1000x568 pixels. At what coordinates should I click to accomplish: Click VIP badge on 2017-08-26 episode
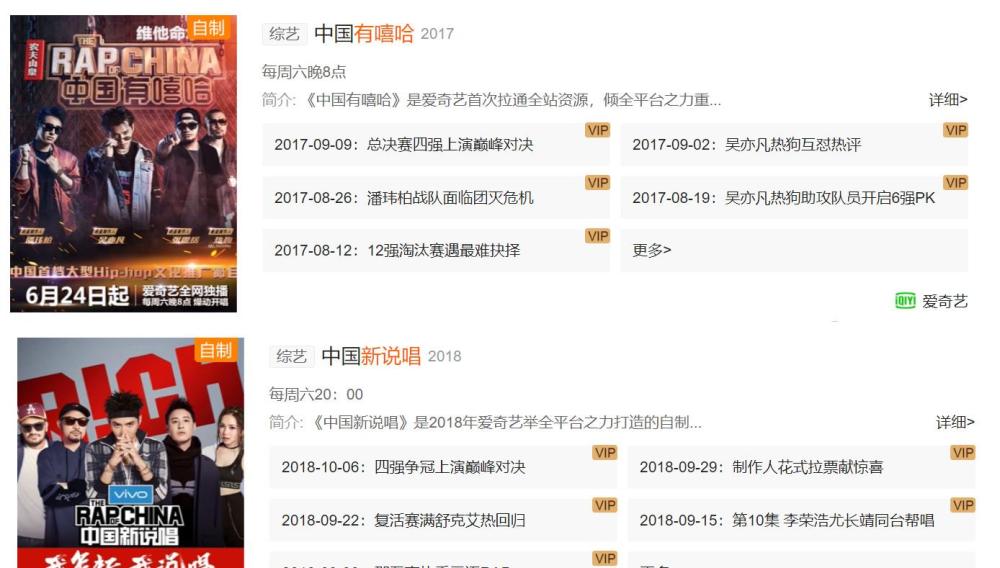[x=598, y=182]
